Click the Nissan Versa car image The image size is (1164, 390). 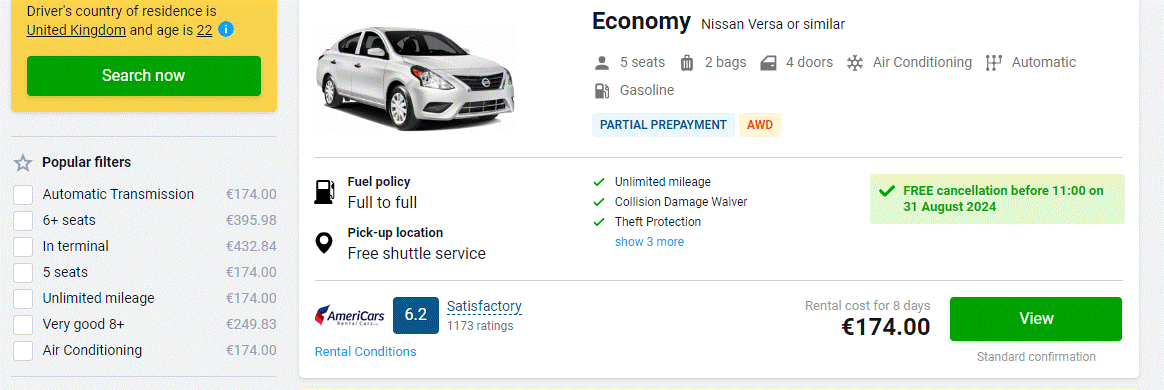click(414, 79)
